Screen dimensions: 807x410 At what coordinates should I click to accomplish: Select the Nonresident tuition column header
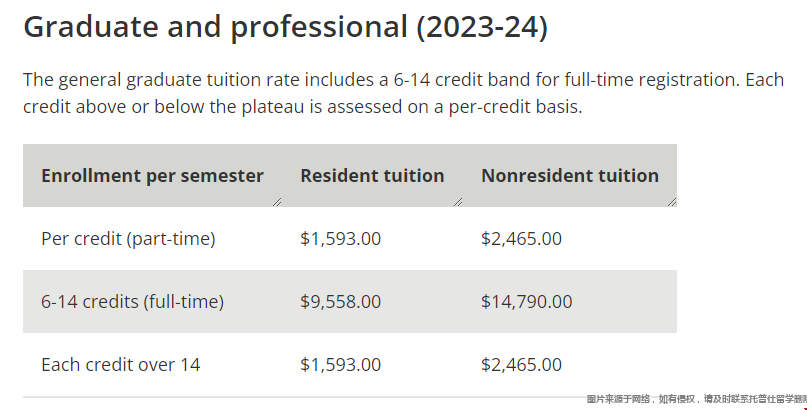pyautogui.click(x=570, y=176)
